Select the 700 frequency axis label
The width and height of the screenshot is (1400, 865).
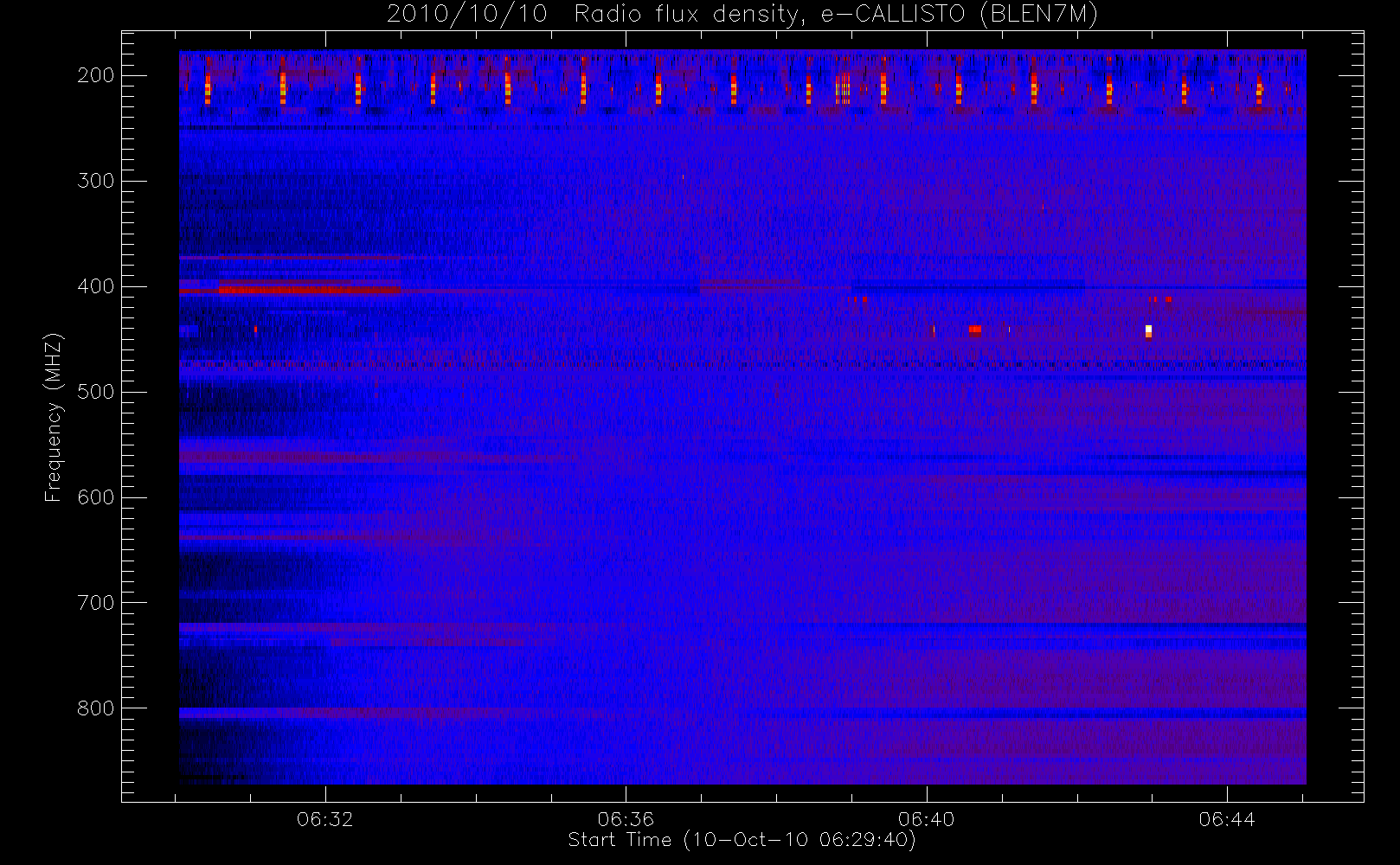coord(96,603)
